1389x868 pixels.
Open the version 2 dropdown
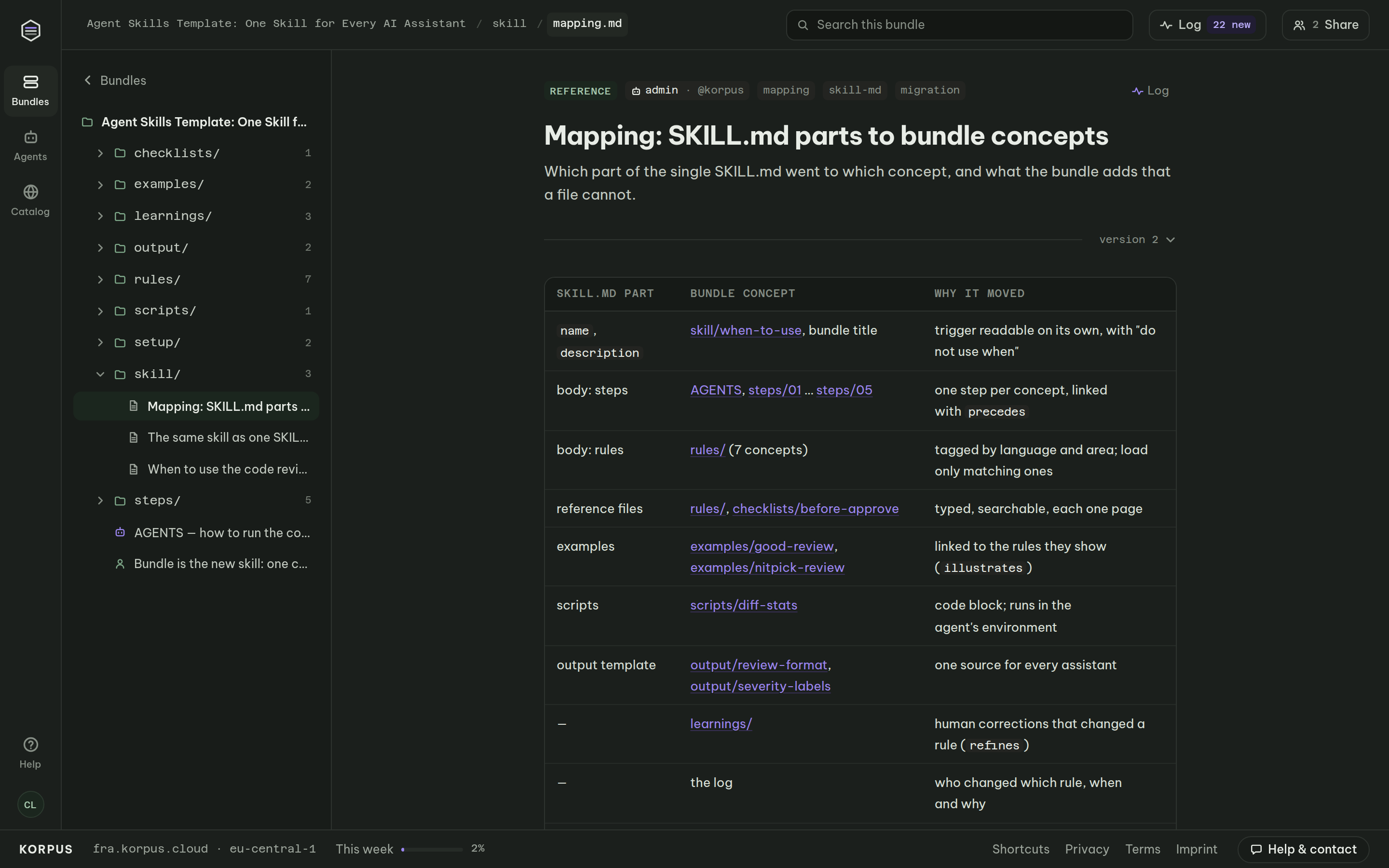[x=1137, y=239]
